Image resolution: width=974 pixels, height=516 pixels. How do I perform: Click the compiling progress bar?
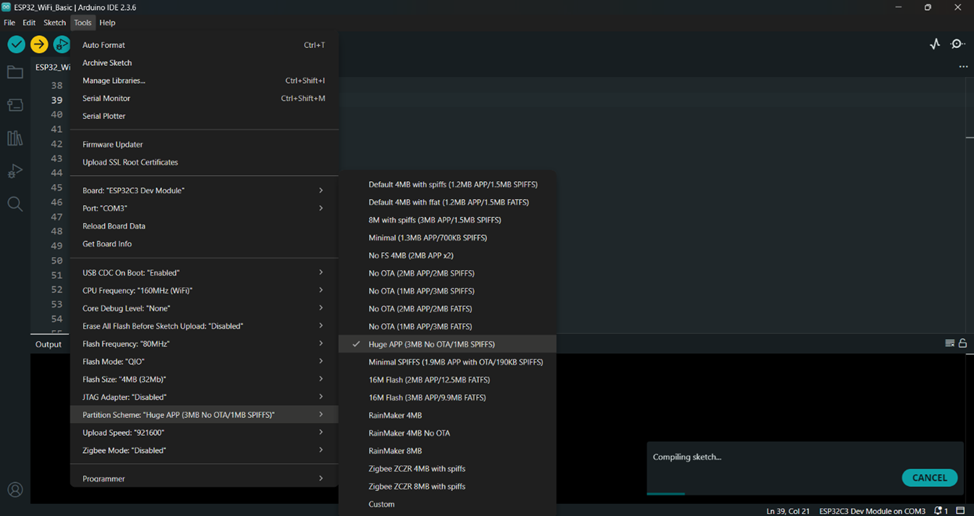tap(805, 494)
